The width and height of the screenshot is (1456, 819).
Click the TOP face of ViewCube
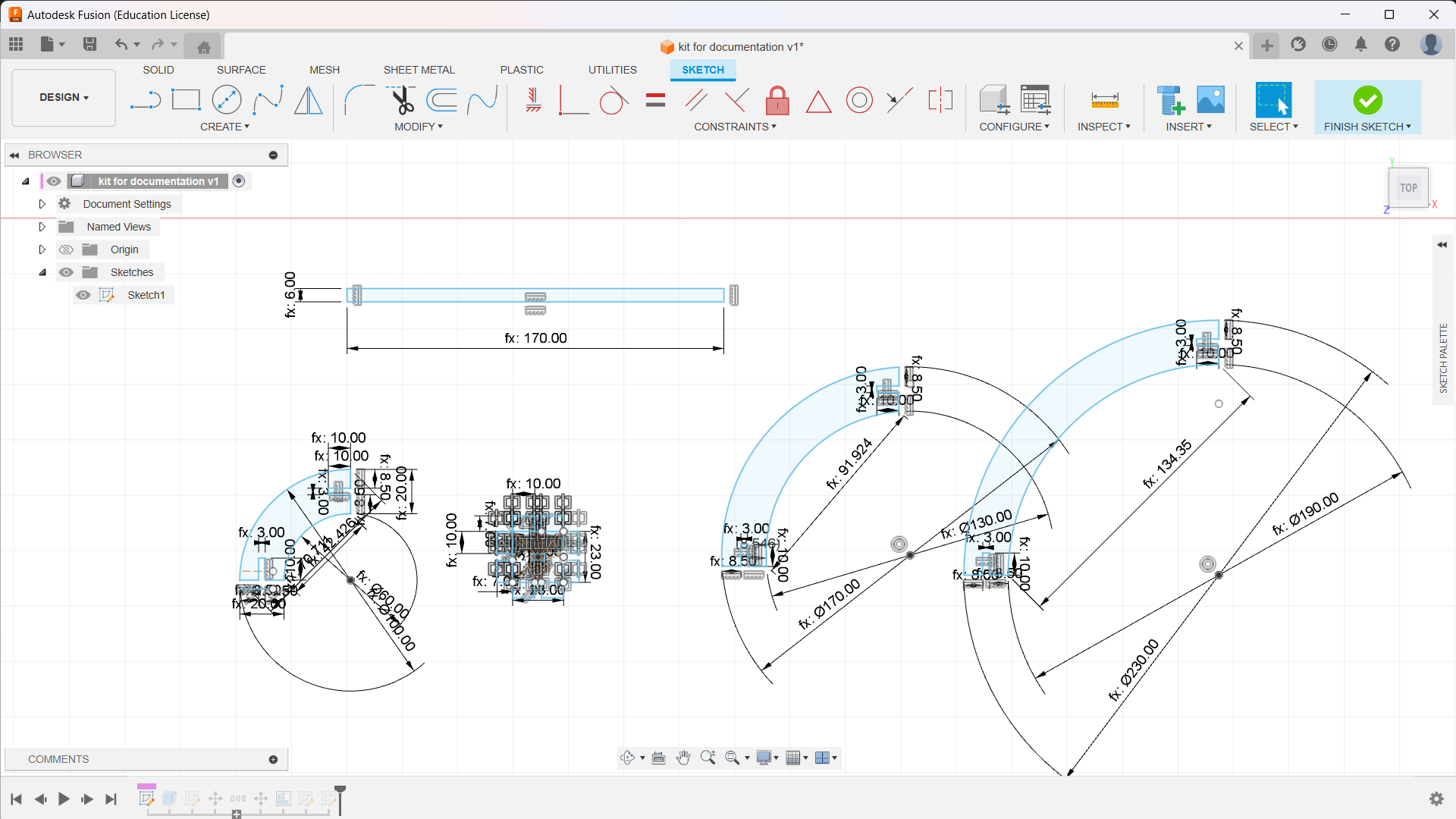tap(1408, 188)
